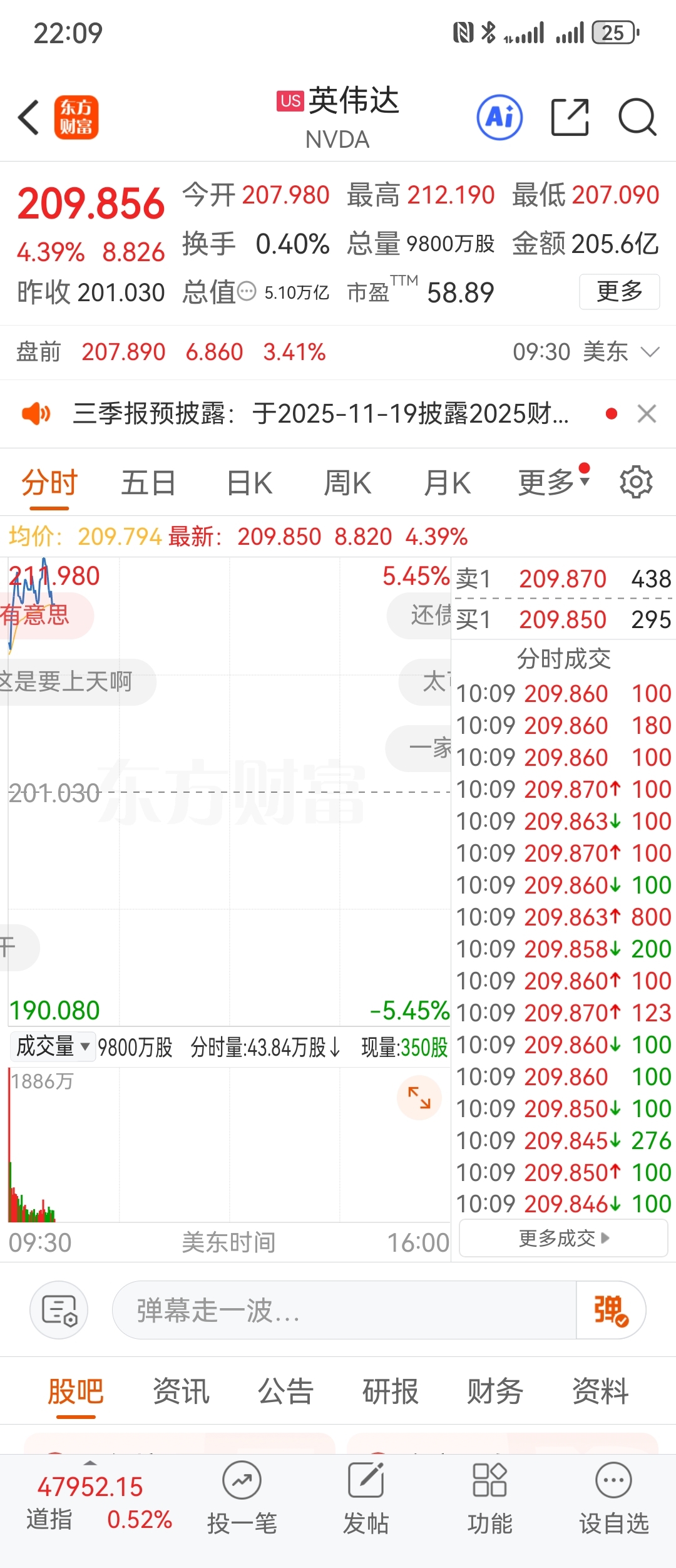
Task: Tap the 209.870 trade with 123 volume
Action: pos(563,1013)
